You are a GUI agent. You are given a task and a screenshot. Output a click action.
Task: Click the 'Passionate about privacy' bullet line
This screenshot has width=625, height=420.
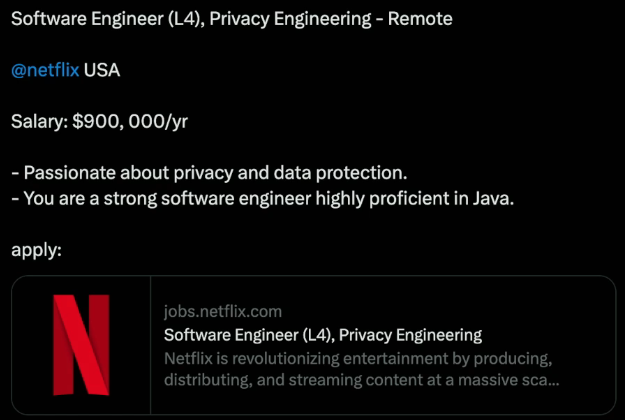point(209,172)
